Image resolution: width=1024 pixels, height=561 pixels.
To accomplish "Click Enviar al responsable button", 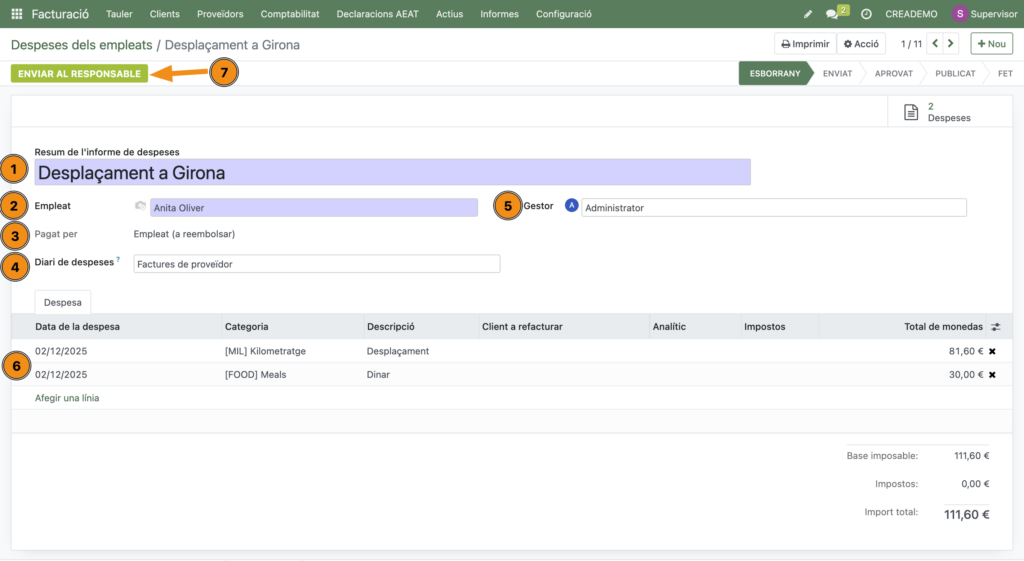I will pyautogui.click(x=79, y=74).
